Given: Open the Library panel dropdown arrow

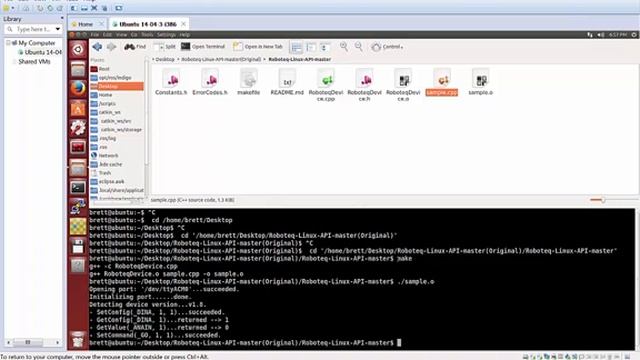Looking at the screenshot, I should pos(62,19).
